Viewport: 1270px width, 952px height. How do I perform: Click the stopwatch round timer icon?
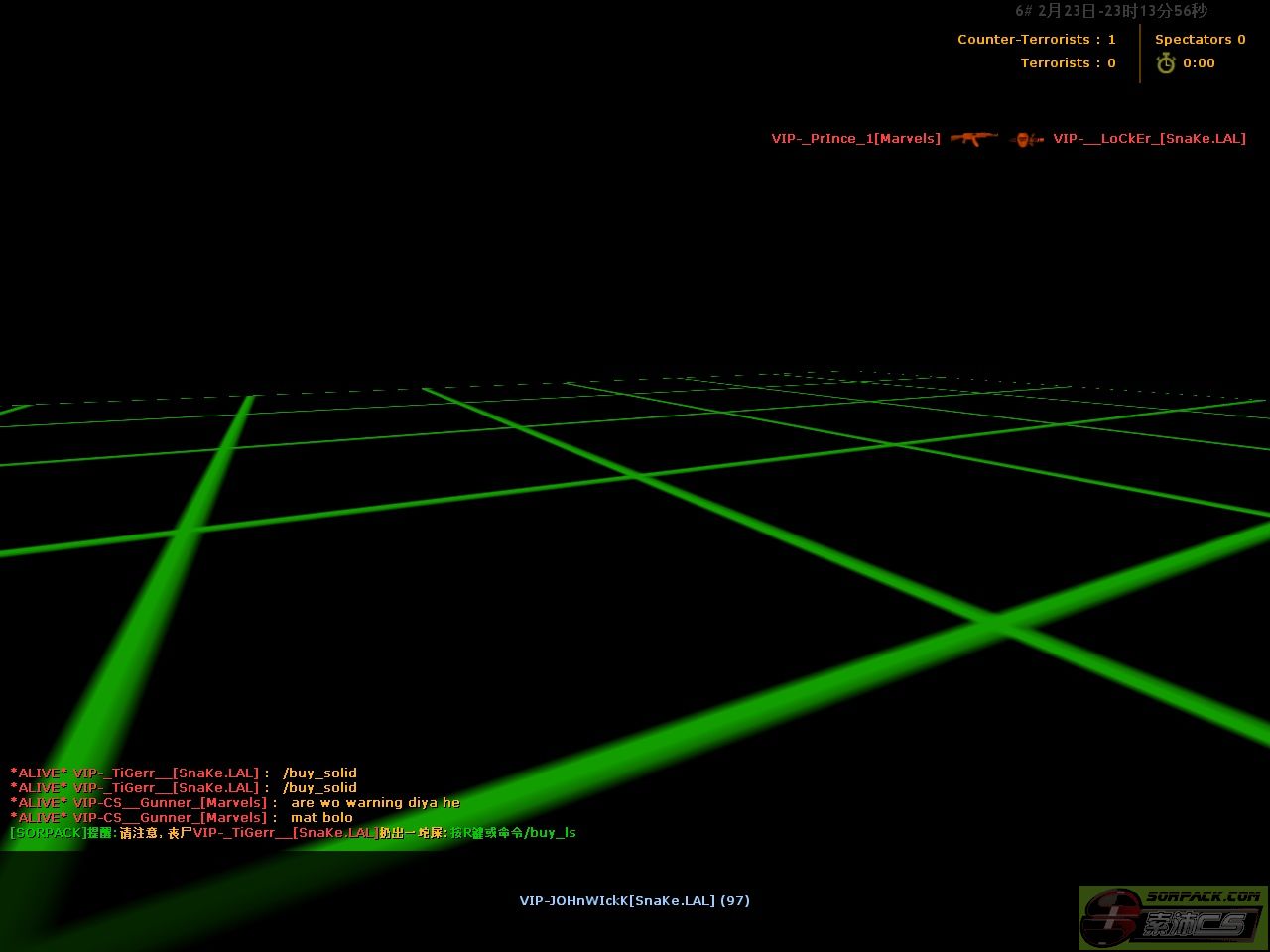(1165, 63)
